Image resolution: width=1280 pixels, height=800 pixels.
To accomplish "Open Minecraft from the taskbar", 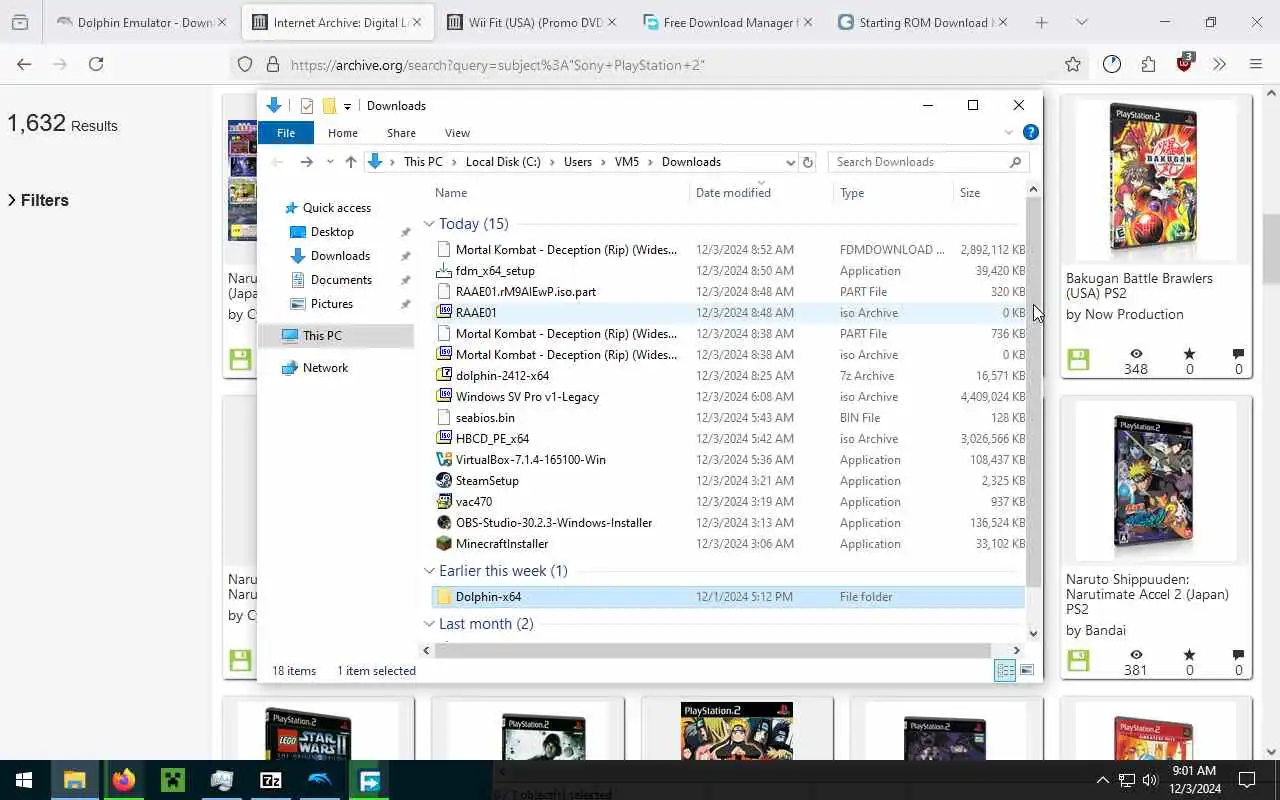I will [x=173, y=780].
